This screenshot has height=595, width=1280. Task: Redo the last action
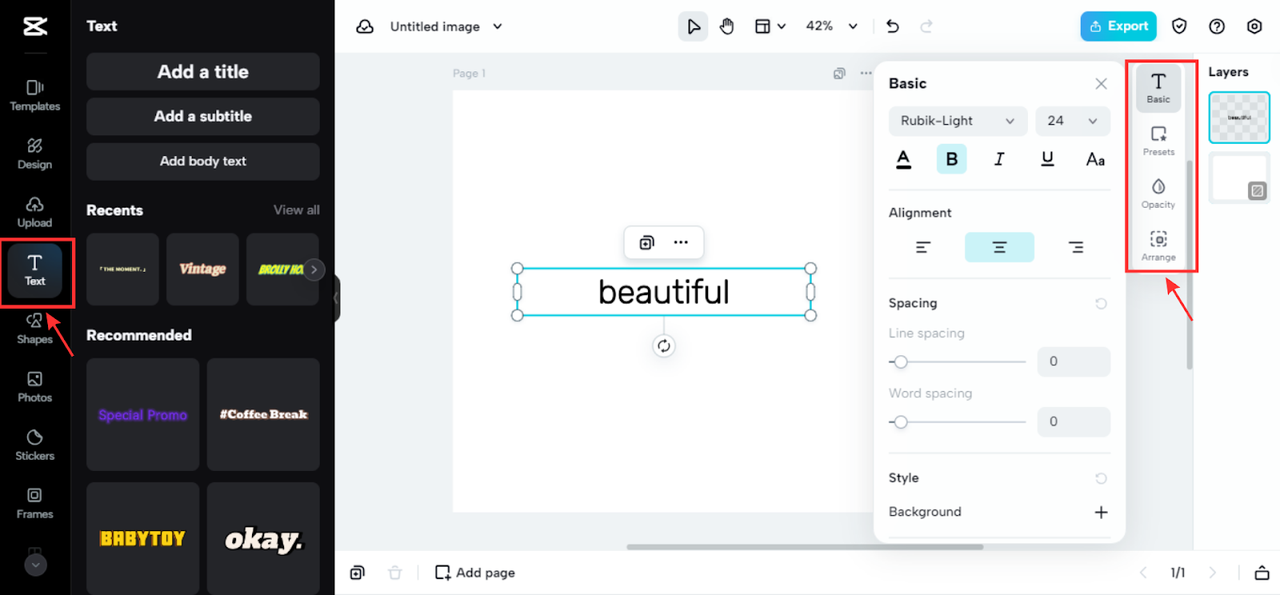[x=927, y=27]
